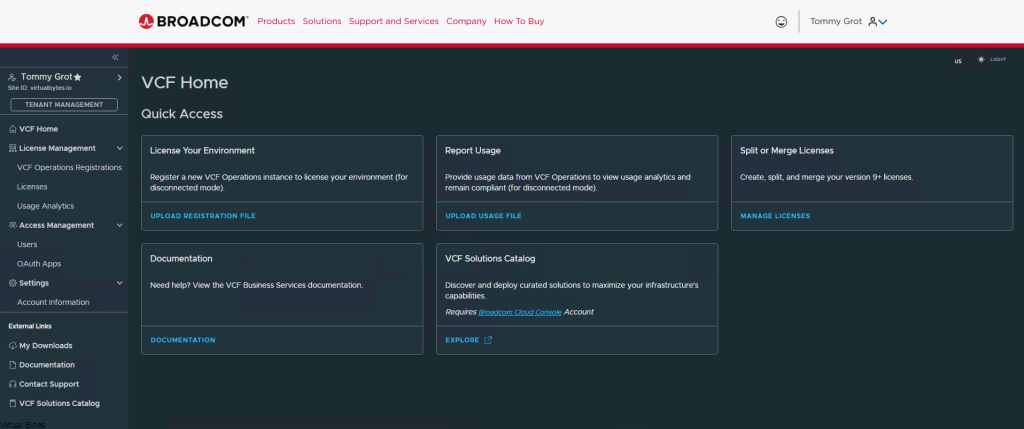Select the Report Usage card title
1024x429 pixels.
pos(473,151)
